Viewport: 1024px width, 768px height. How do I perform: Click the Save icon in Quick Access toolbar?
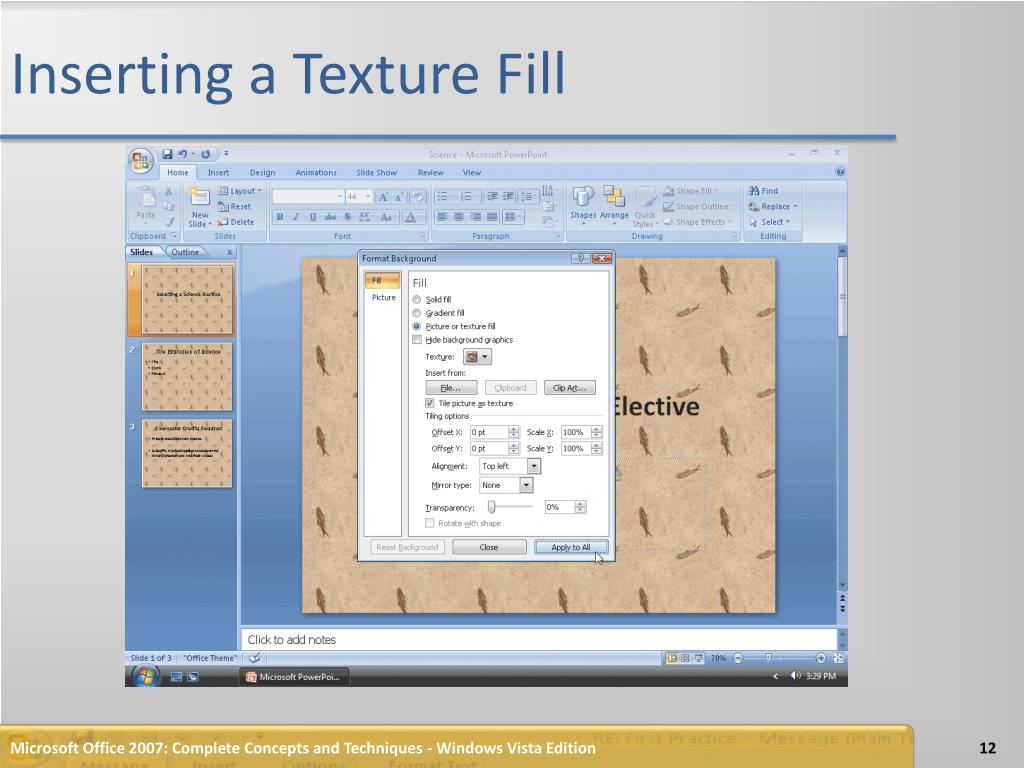click(167, 154)
